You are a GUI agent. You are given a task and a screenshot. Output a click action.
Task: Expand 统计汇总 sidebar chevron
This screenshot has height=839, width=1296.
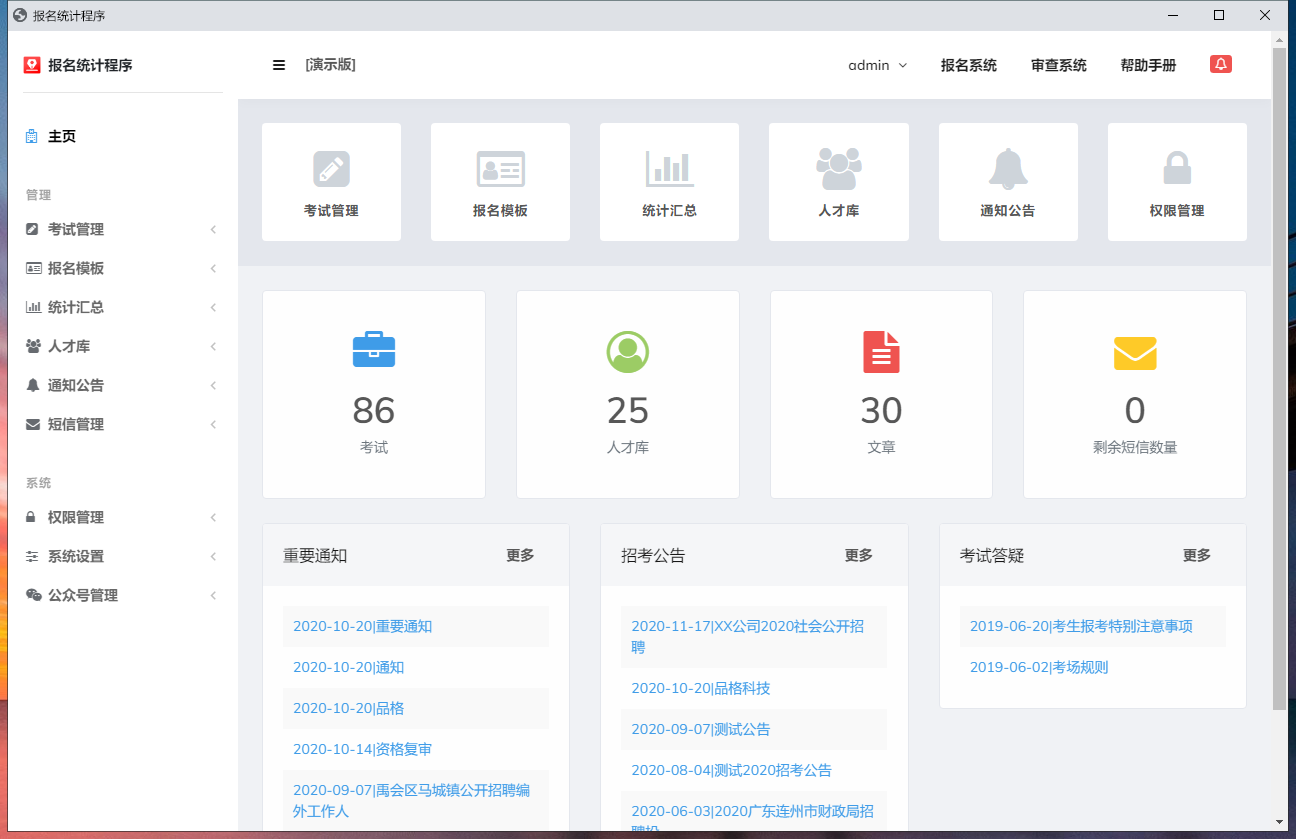coord(213,308)
